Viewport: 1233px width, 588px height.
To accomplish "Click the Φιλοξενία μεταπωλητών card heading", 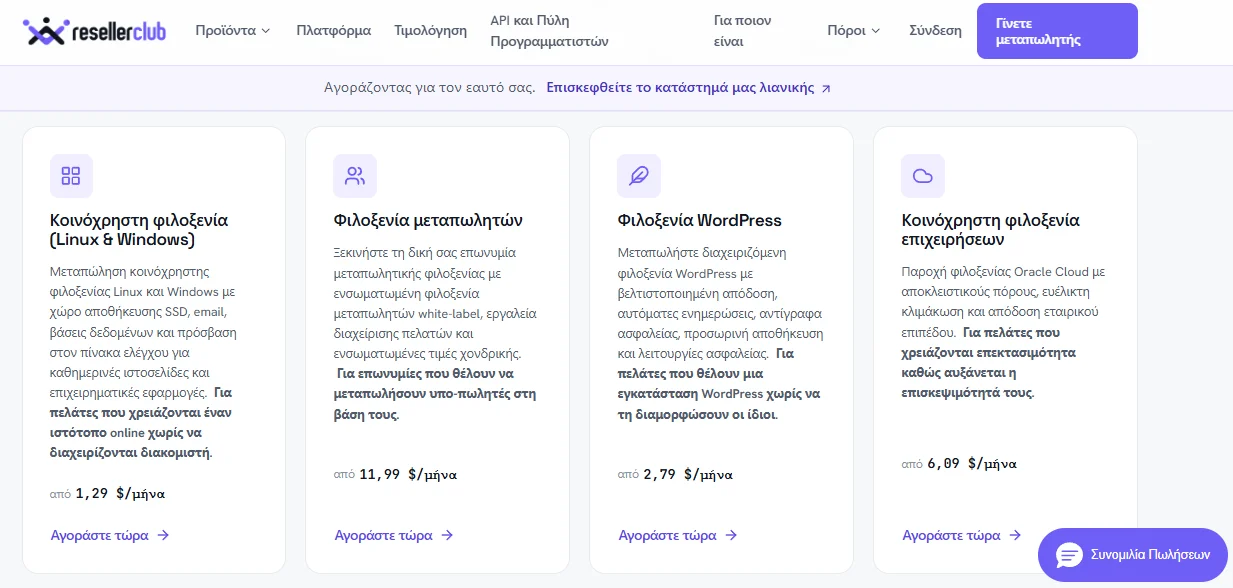I will click(428, 220).
